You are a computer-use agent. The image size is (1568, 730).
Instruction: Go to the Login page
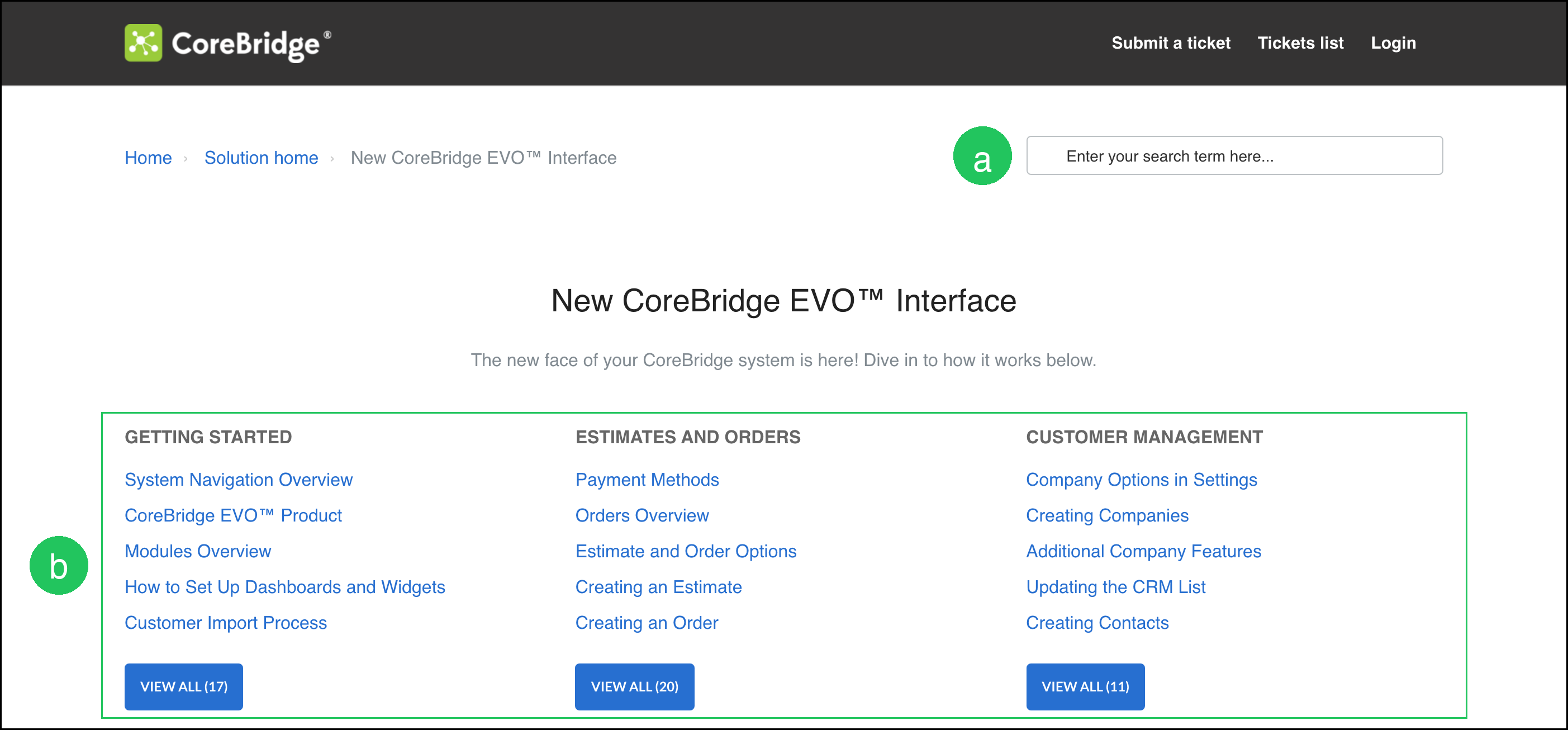tap(1393, 43)
